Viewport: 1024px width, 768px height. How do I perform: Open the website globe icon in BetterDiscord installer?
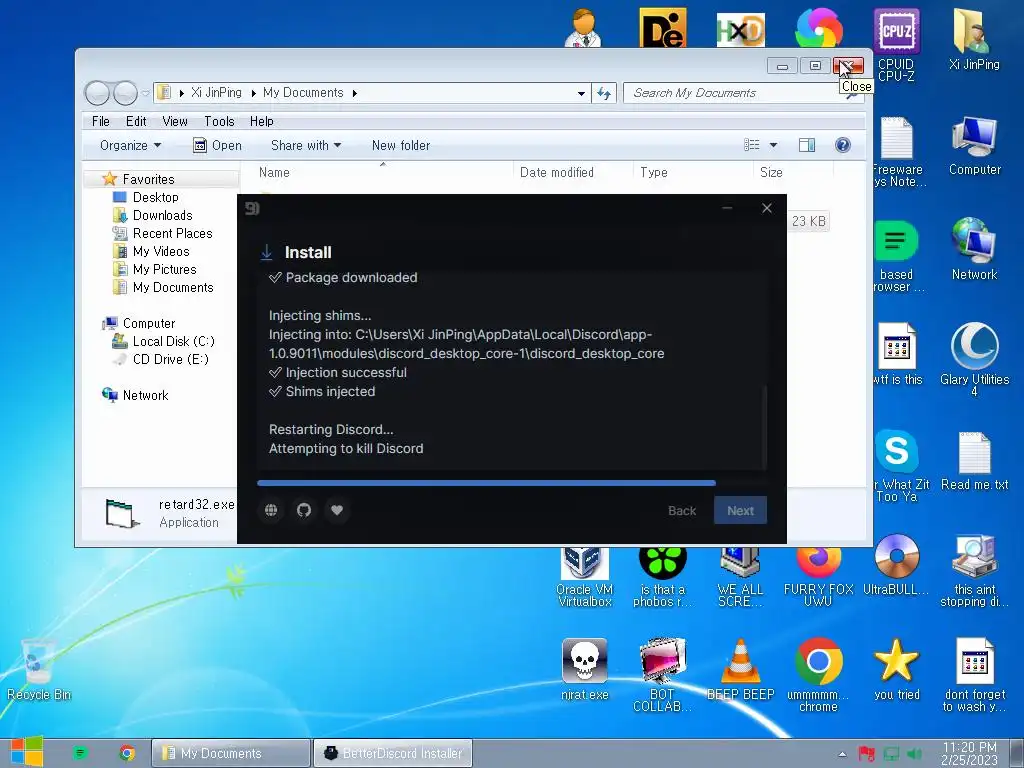point(271,511)
